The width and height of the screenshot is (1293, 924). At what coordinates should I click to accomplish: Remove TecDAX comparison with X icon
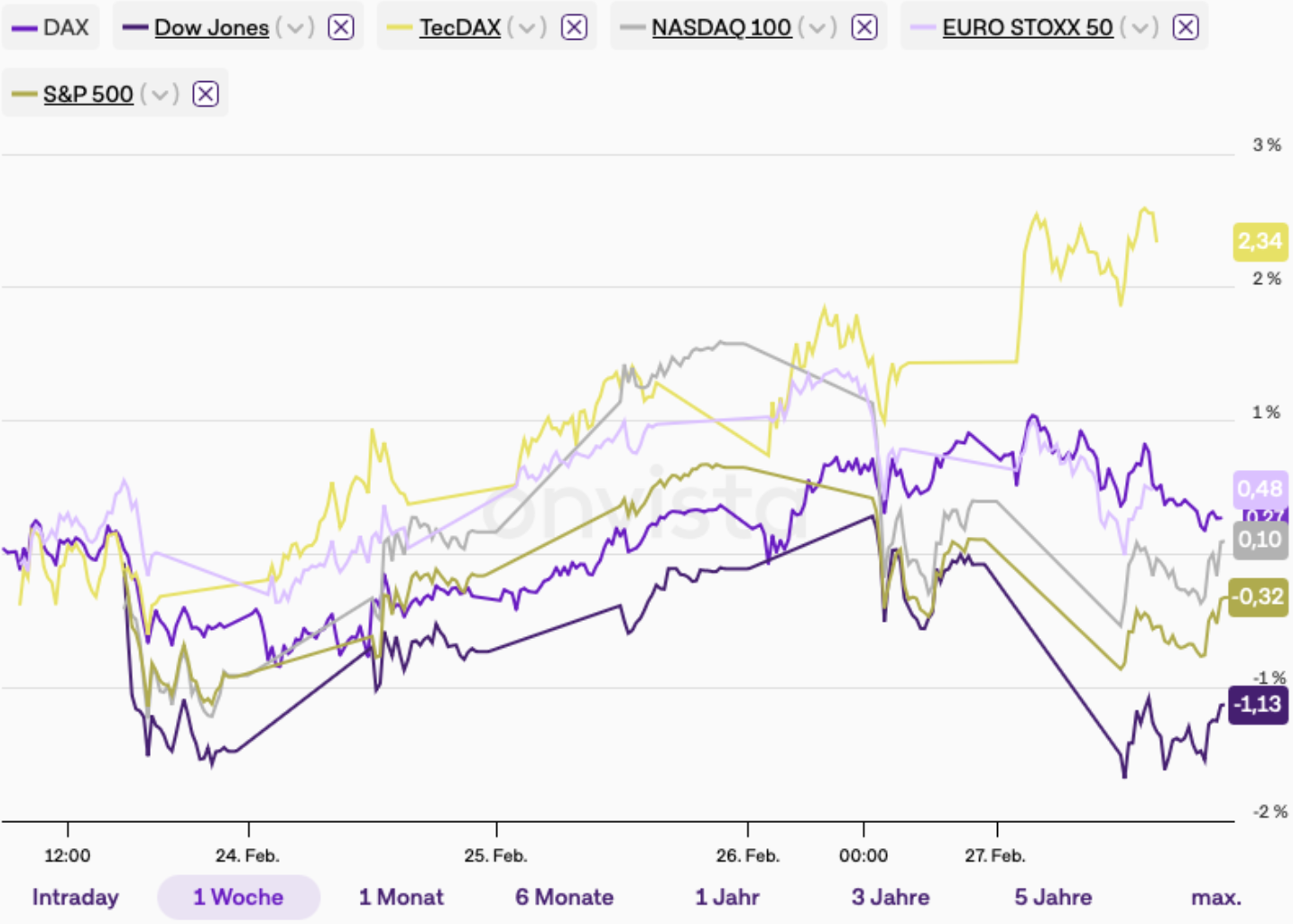574,28
